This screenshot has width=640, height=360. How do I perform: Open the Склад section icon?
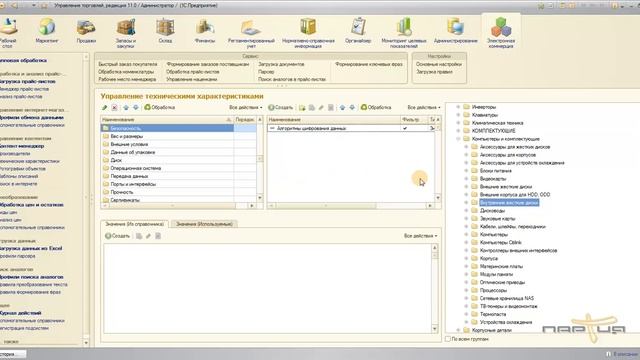tap(165, 31)
